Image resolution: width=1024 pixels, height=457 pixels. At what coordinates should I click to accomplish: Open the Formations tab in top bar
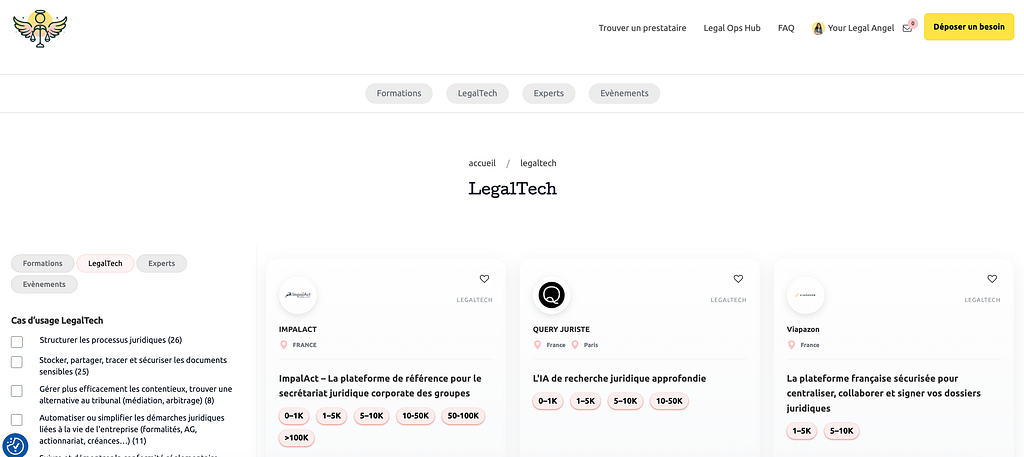click(399, 93)
